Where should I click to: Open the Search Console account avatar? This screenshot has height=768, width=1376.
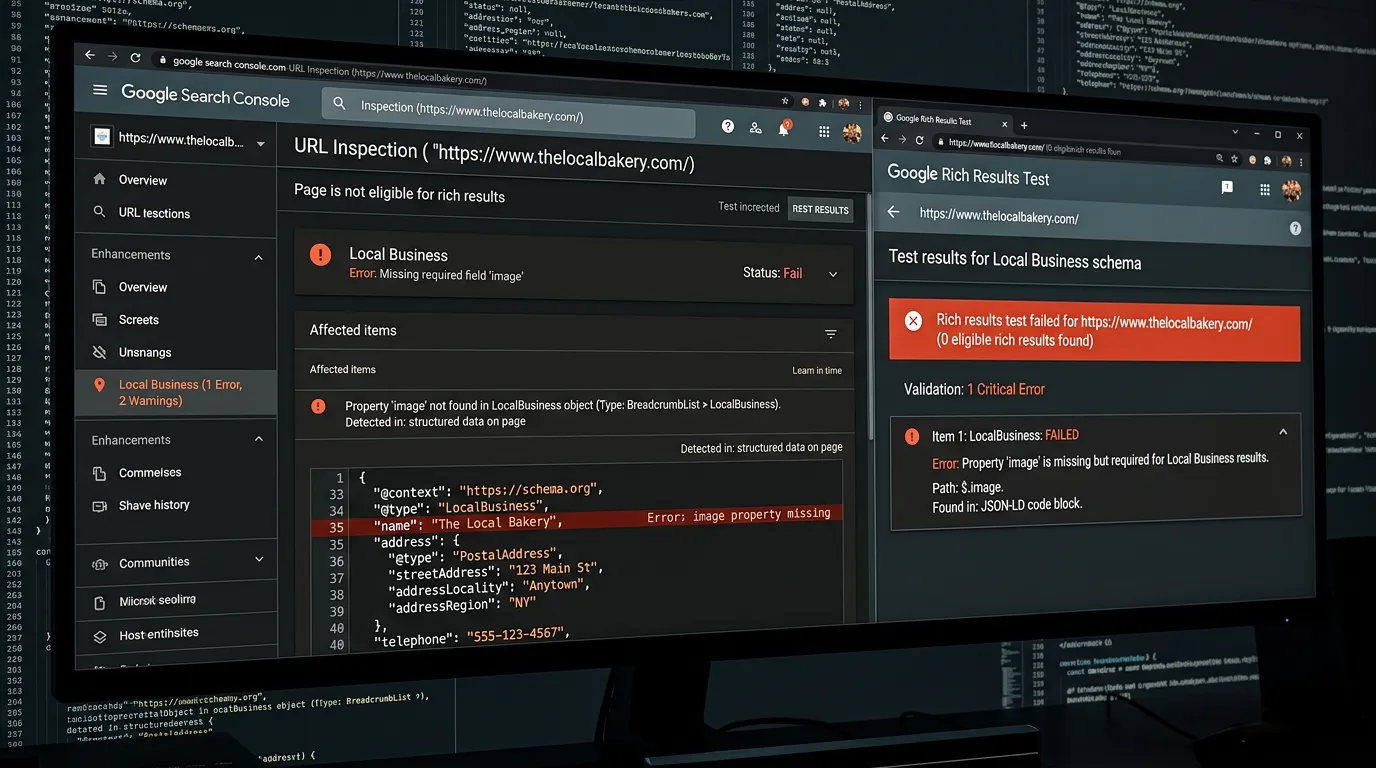pyautogui.click(x=852, y=133)
